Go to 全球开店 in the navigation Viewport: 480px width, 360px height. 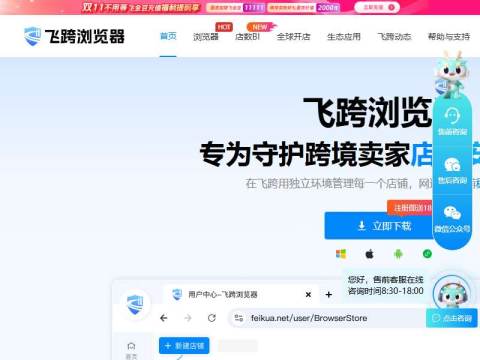(293, 37)
